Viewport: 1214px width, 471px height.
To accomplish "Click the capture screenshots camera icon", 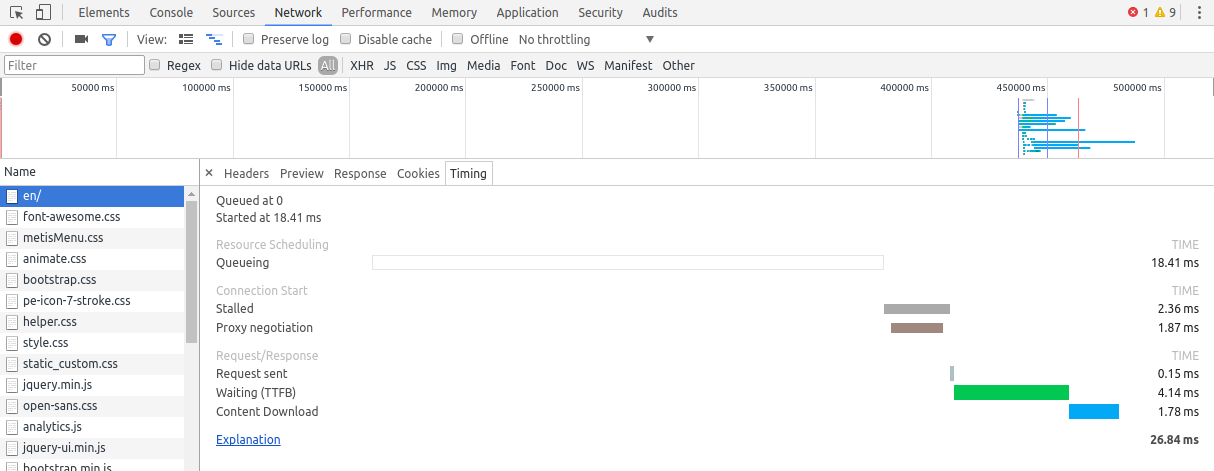I will 81,39.
